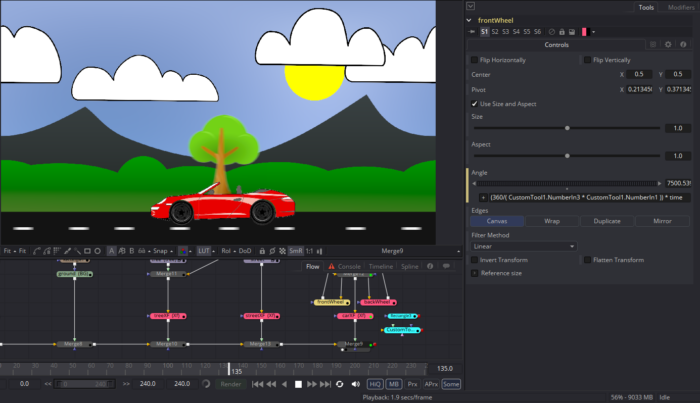Switch to the Modifiers tab

point(681,7)
